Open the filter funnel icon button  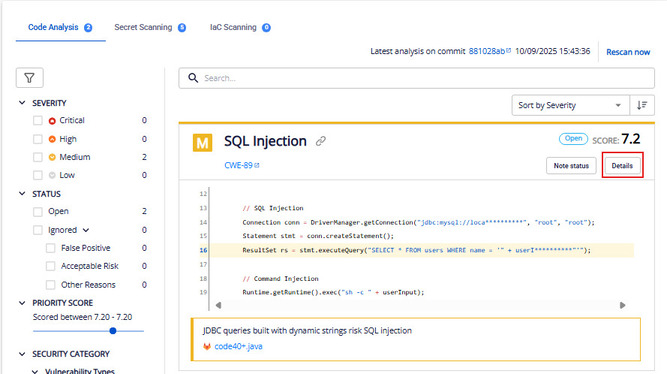(x=29, y=78)
